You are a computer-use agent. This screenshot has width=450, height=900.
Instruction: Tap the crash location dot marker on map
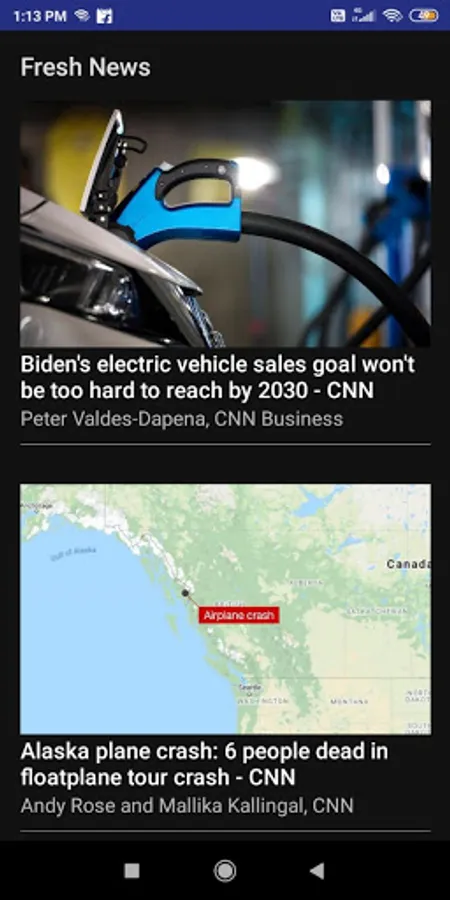(x=185, y=592)
